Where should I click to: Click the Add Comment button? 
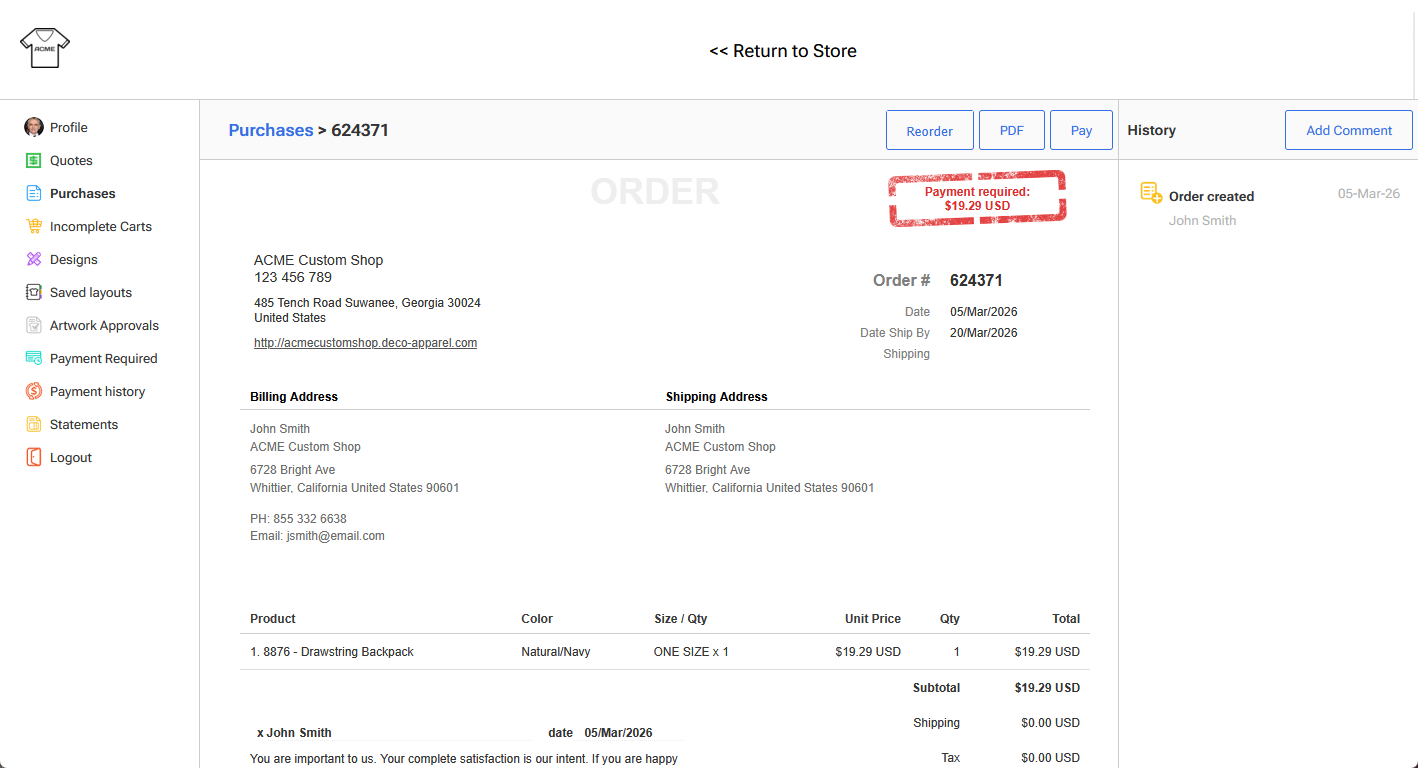pos(1349,130)
